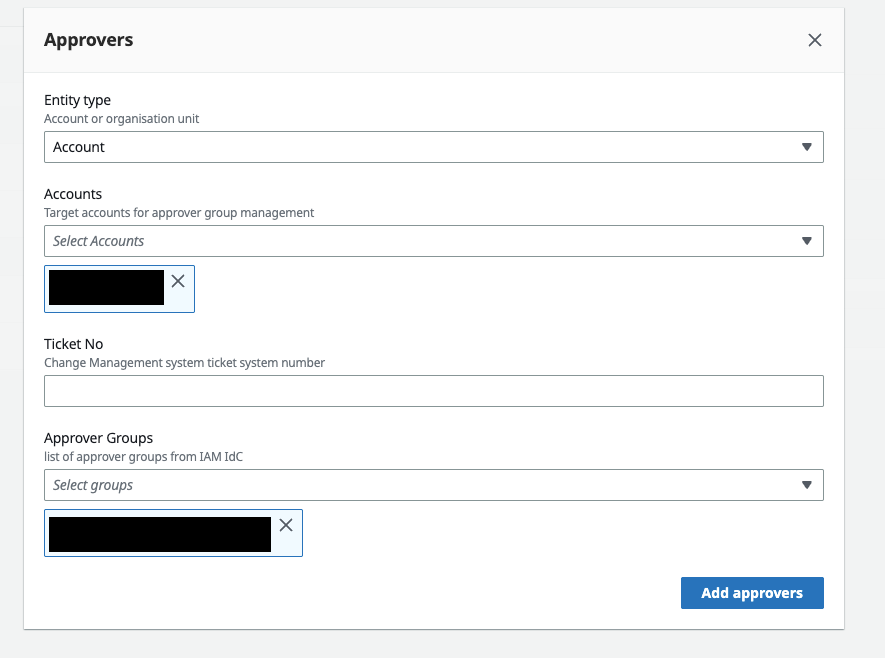885x658 pixels.
Task: Click the Change Management ticket description text
Action: point(184,363)
